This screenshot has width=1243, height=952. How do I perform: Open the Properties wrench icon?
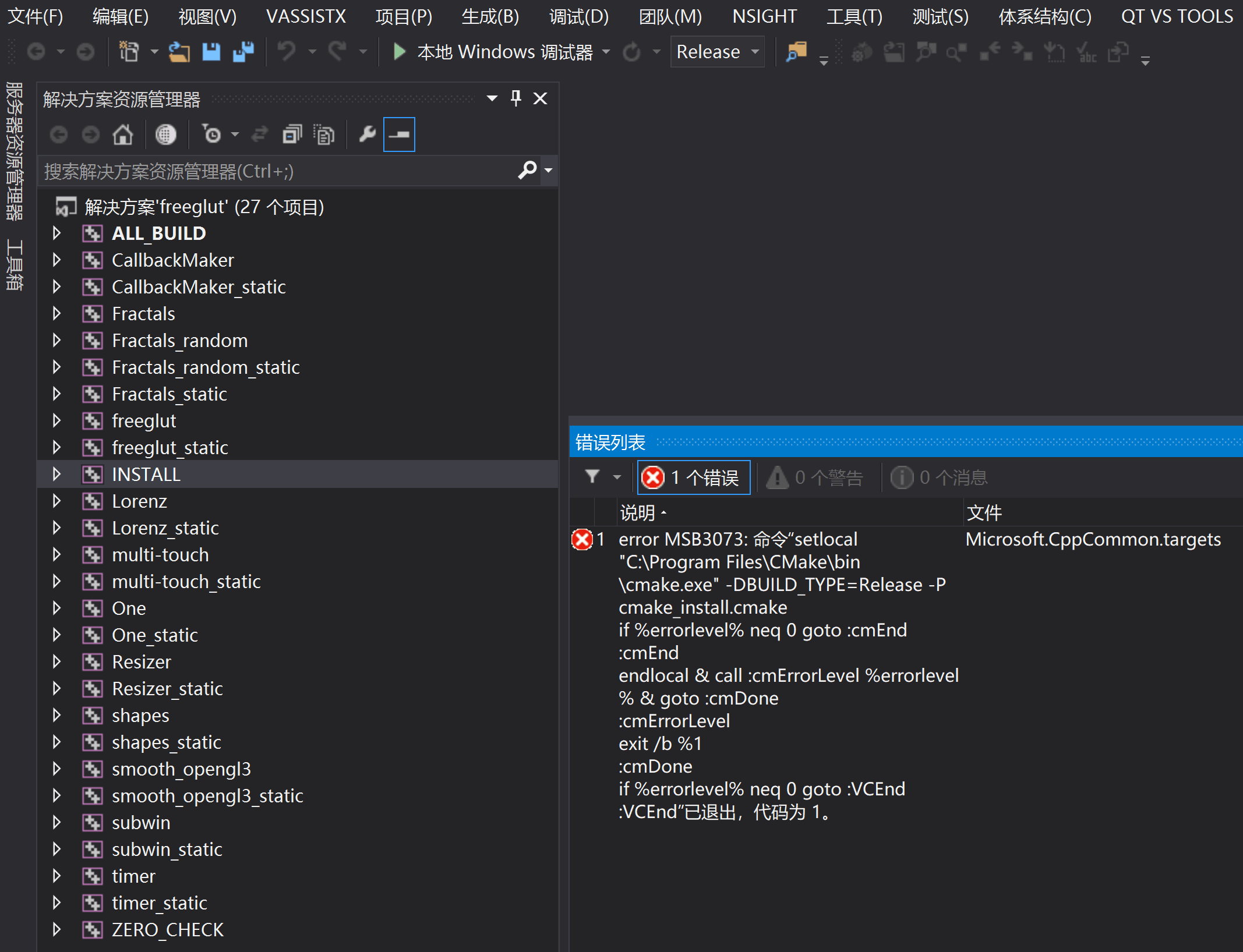tap(367, 135)
